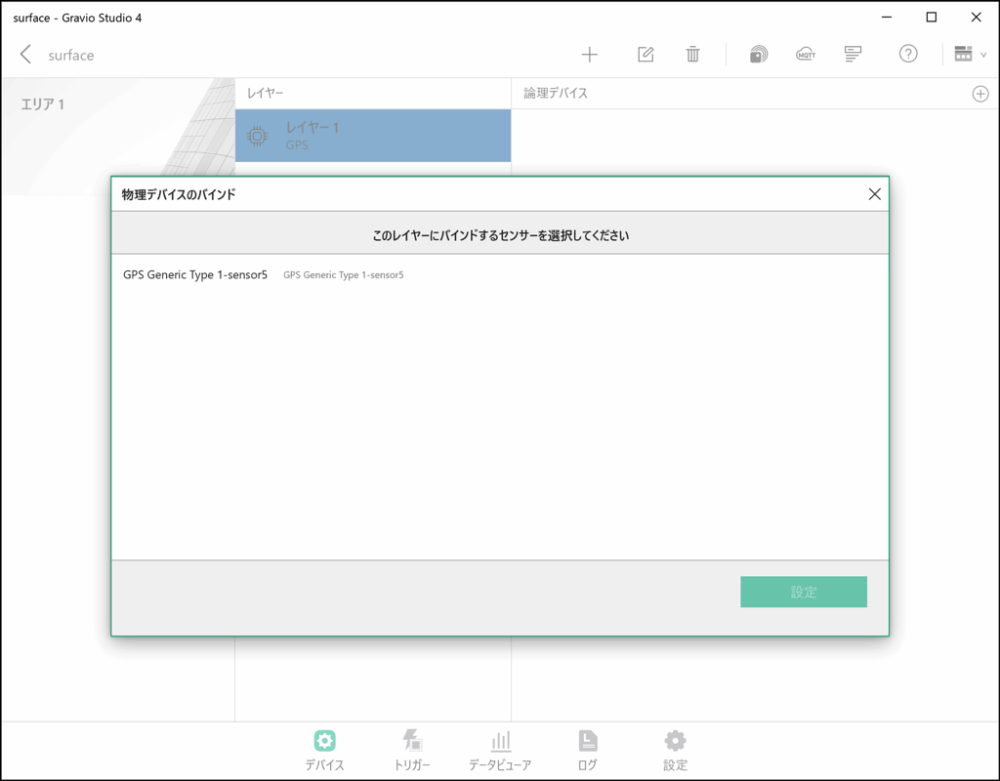Open the 設定 tab at bottom
Viewport: 1000px width, 781px height.
click(x=674, y=747)
